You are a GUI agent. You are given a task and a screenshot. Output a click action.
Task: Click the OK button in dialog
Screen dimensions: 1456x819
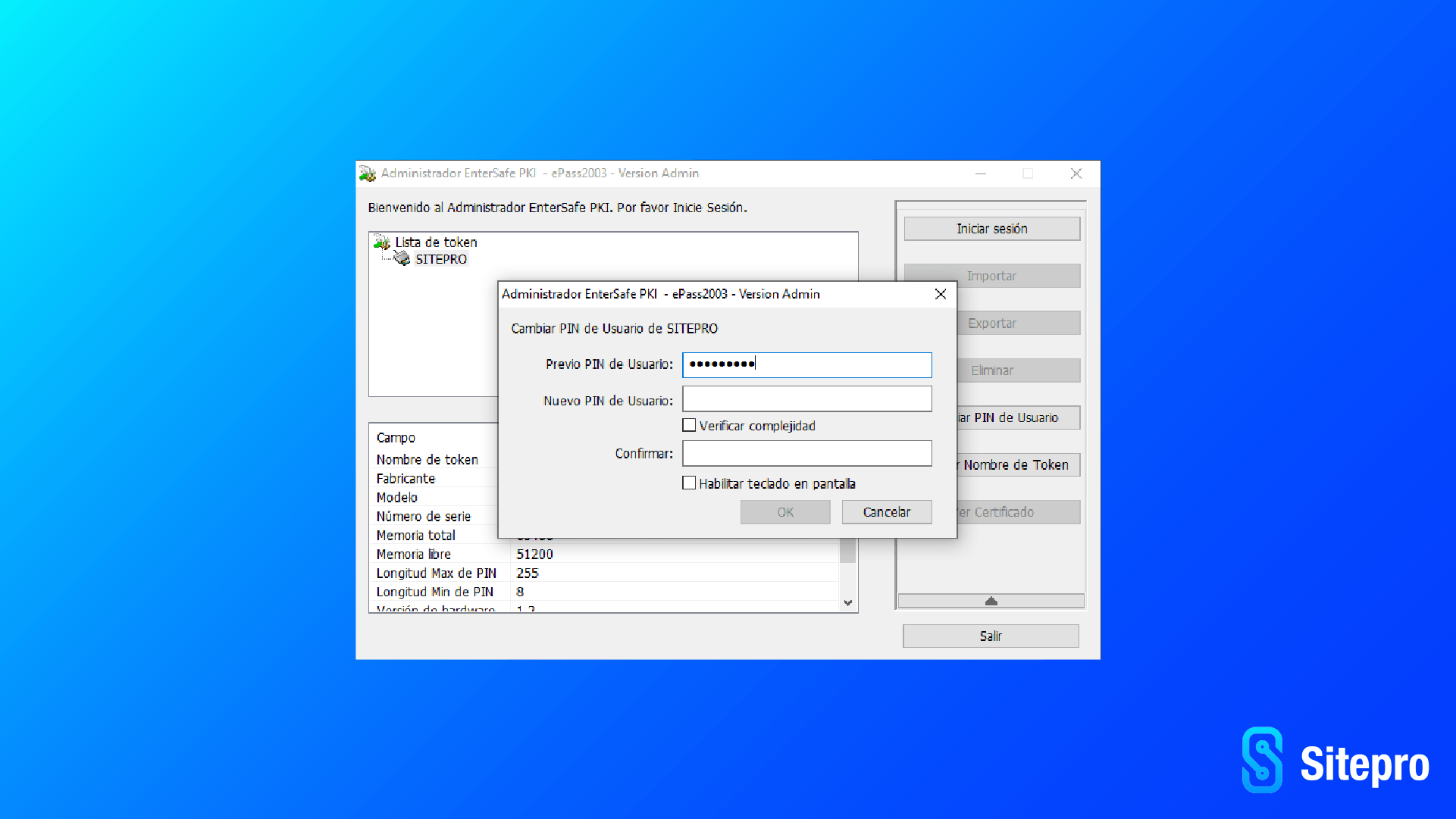[x=785, y=512]
